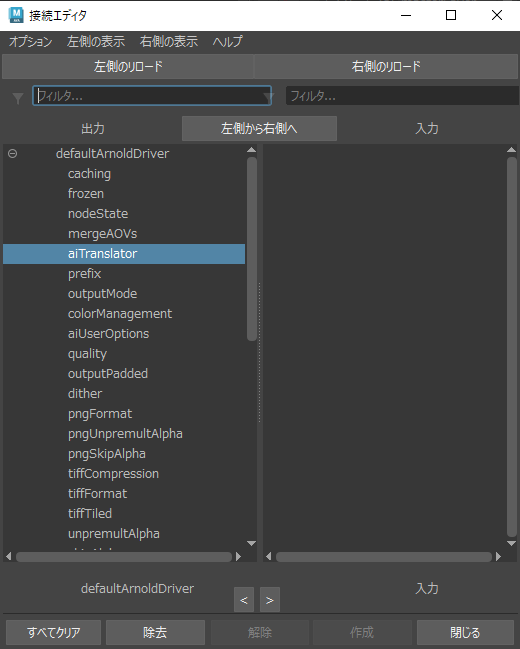Screen dimensions: 520x649
Task: Maximize the 接続エディタ window
Action: pos(451,15)
